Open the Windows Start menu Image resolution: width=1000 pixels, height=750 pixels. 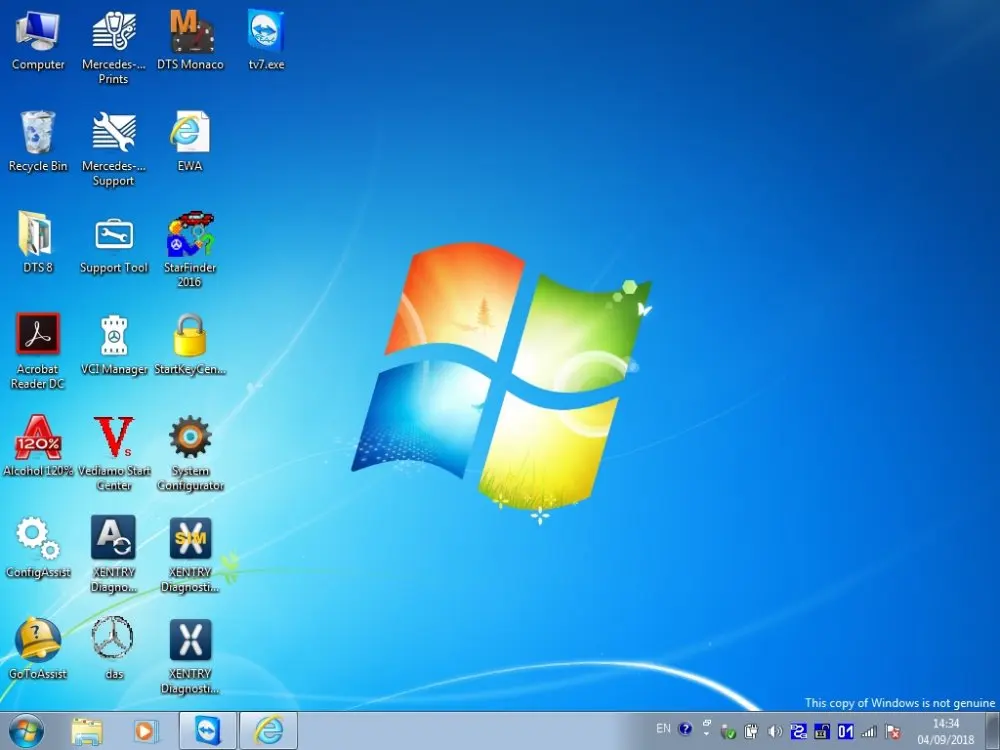point(27,731)
